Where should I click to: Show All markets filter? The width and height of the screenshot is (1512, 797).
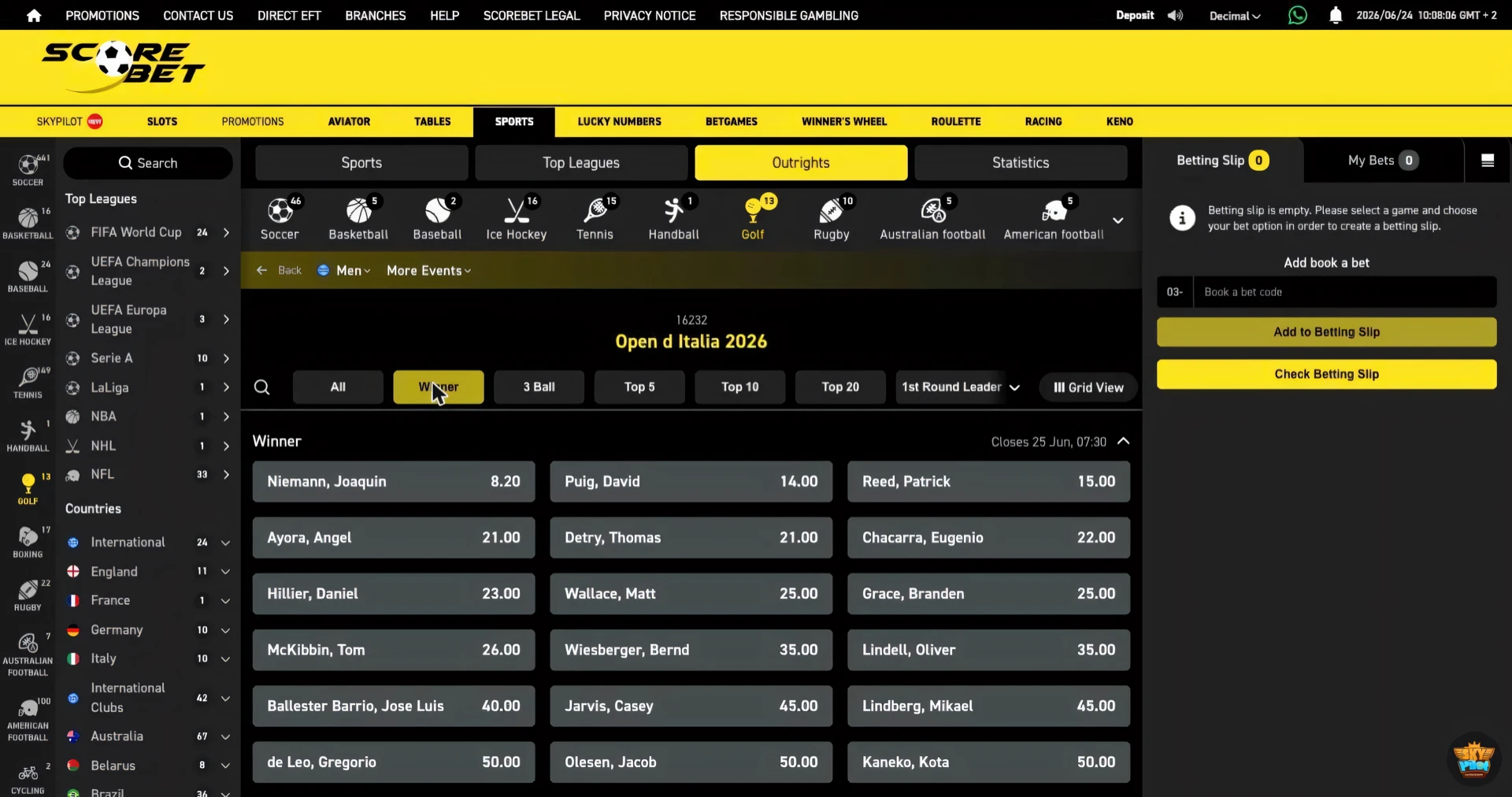(x=338, y=387)
